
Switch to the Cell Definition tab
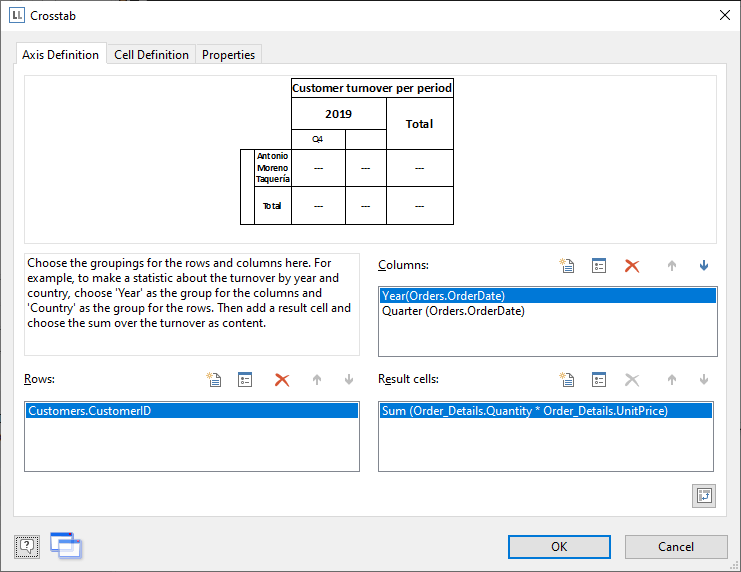pyautogui.click(x=151, y=55)
